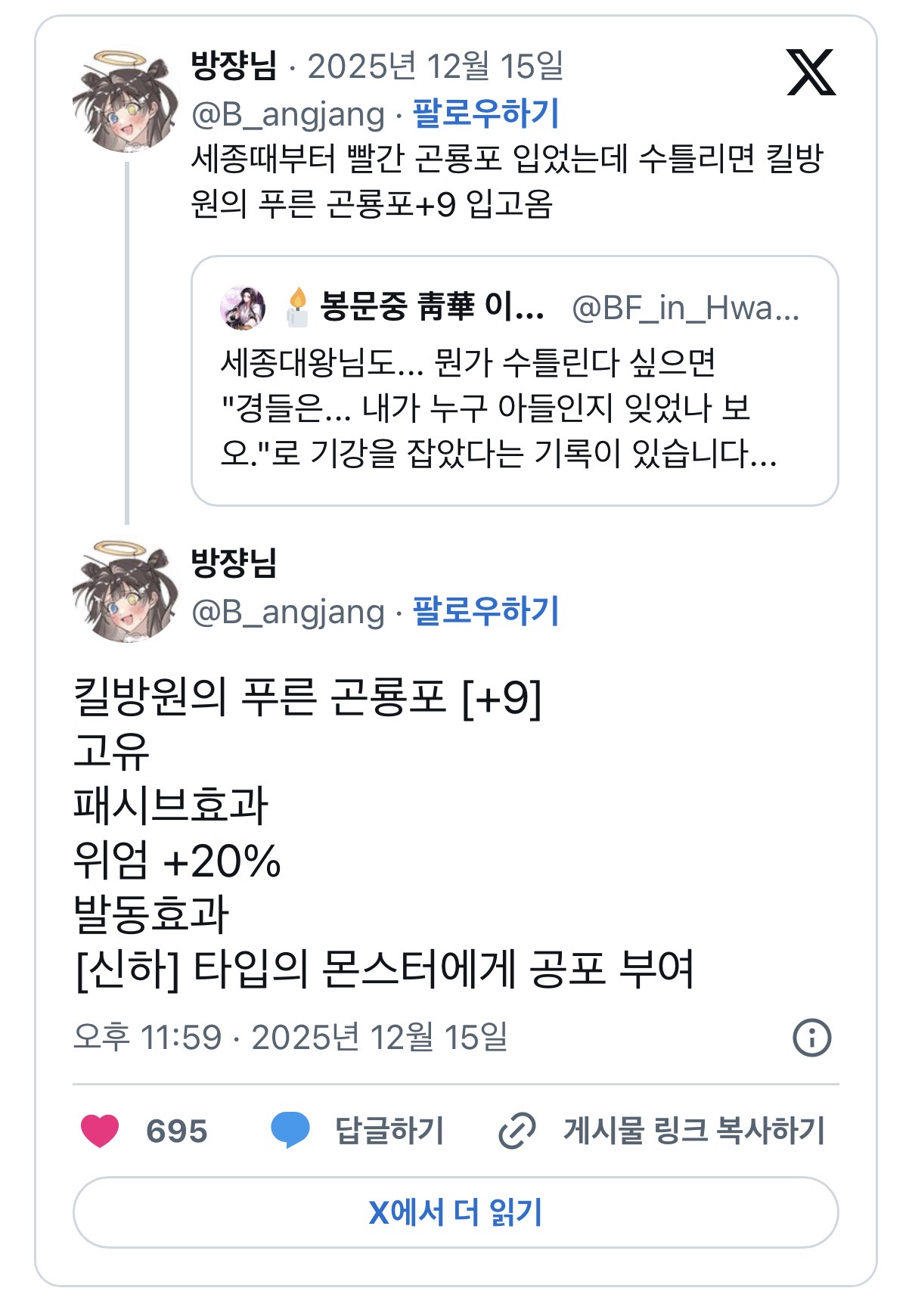This screenshot has width=912, height=1316.
Task: Open the info circle icon
Action: [x=811, y=1038]
